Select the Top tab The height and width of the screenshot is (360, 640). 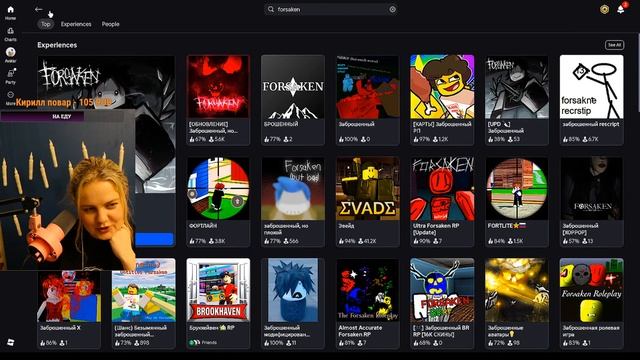point(45,24)
